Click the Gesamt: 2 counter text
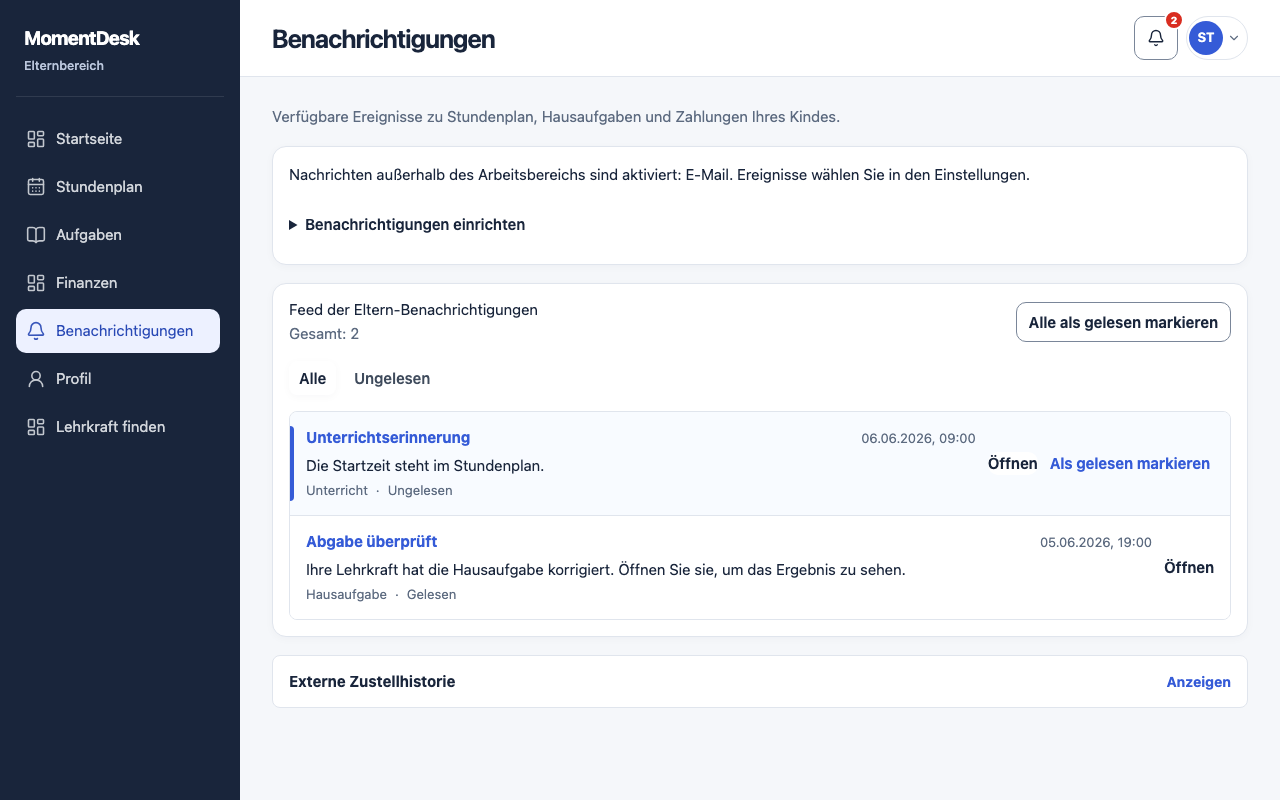Viewport: 1280px width, 800px height. 324,334
